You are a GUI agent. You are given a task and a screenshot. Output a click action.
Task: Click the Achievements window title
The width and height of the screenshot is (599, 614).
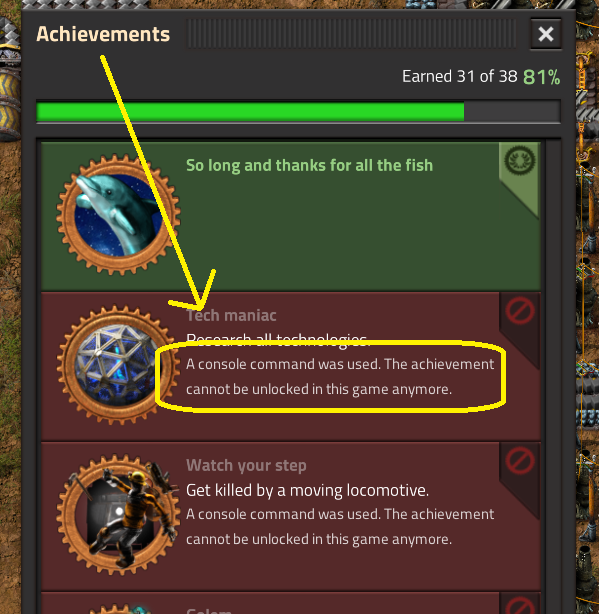click(x=103, y=34)
